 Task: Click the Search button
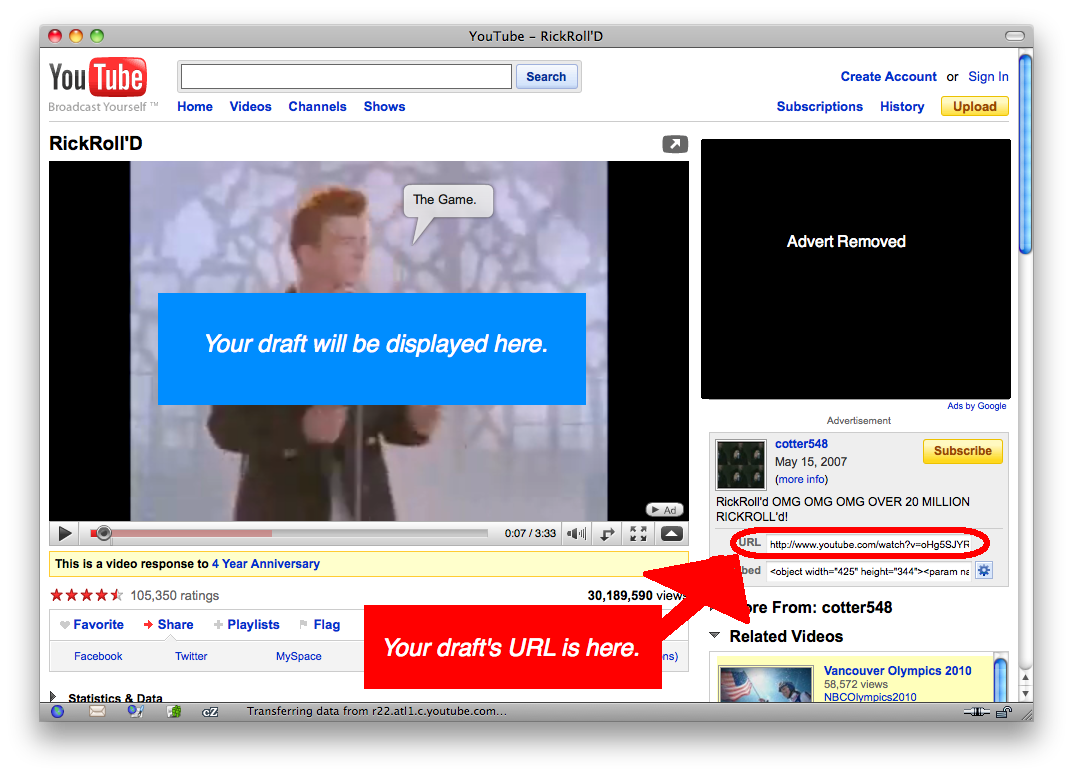click(546, 77)
